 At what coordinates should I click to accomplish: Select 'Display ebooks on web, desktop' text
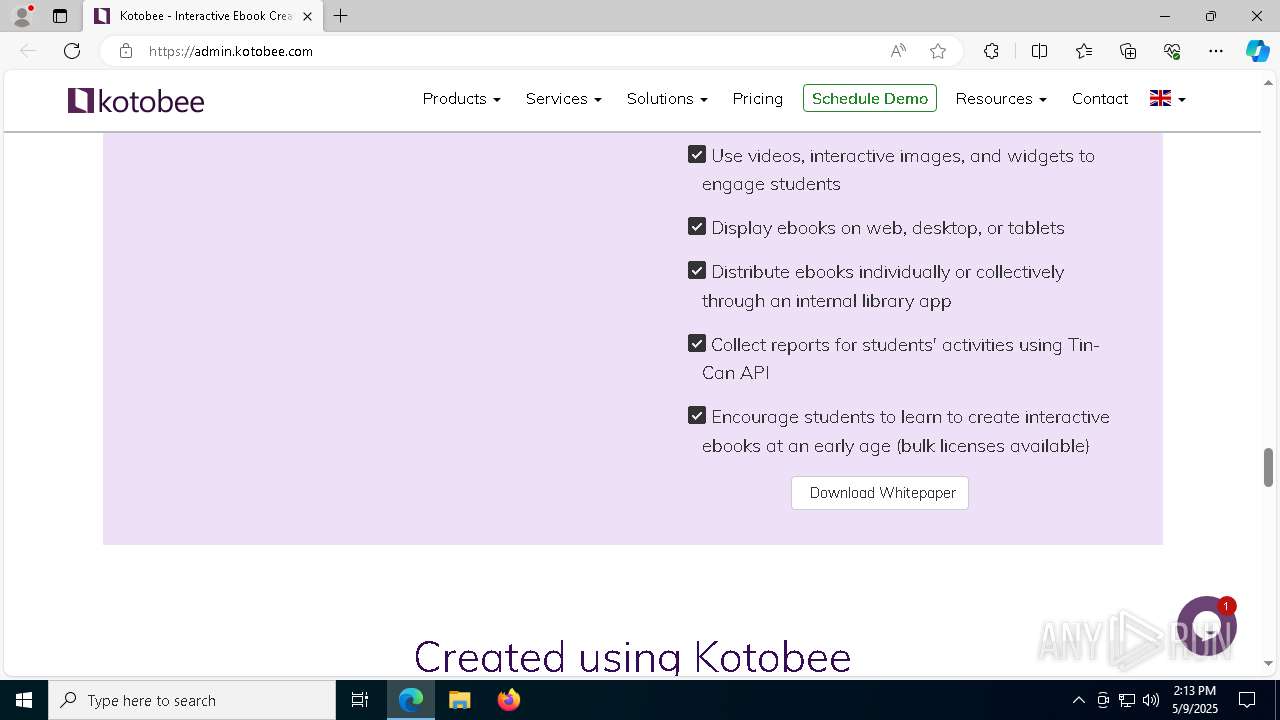tap(846, 228)
